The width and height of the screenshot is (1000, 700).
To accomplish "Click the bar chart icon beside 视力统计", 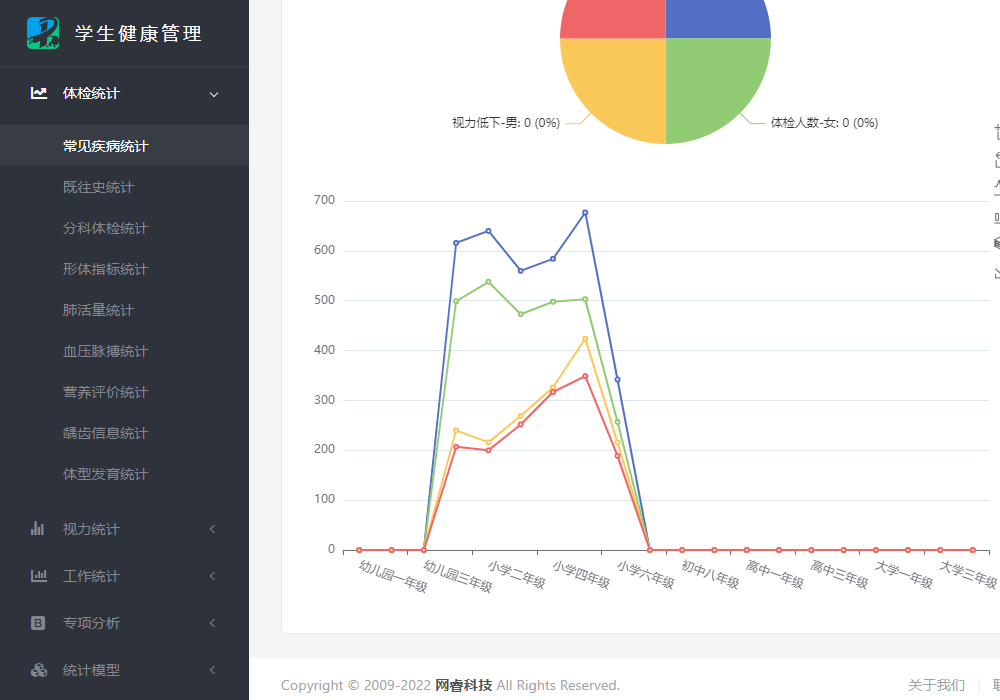I will click(x=38, y=529).
